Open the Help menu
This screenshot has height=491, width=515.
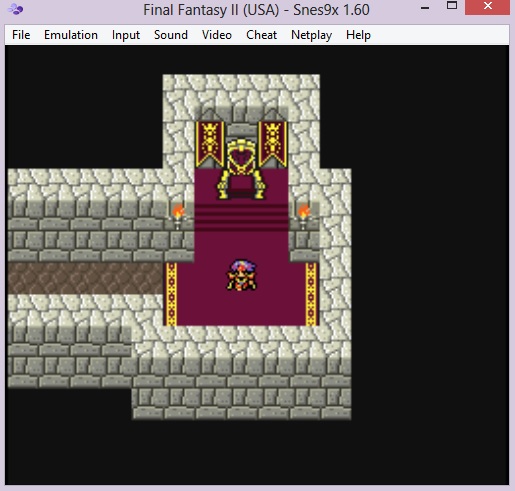(358, 35)
